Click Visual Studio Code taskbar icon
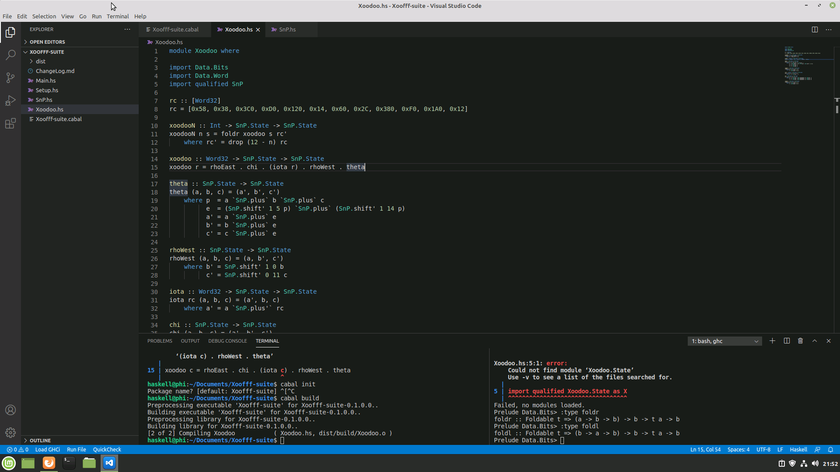This screenshot has width=840, height=472. click(109, 463)
